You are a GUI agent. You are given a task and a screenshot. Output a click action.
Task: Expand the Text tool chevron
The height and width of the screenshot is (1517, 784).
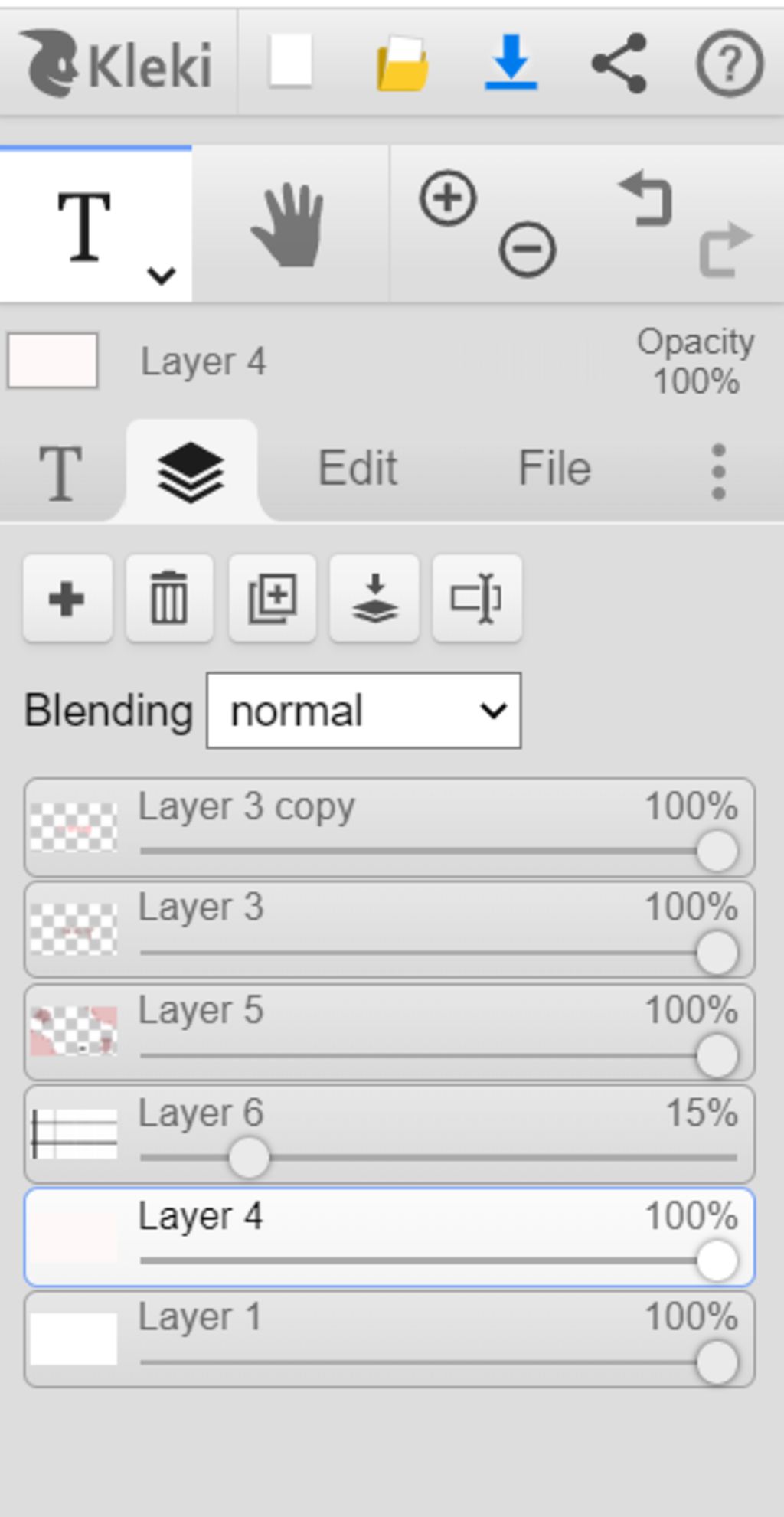tap(162, 275)
